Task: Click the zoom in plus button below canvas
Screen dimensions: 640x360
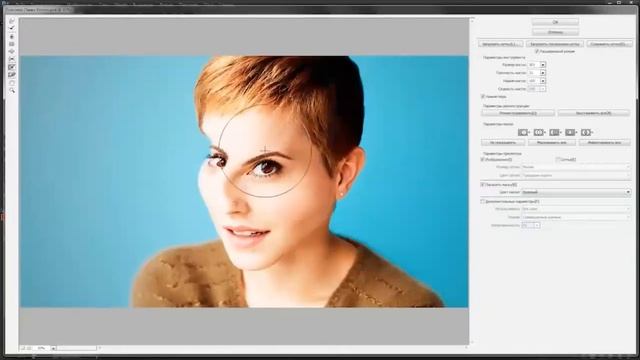Action: tap(29, 348)
